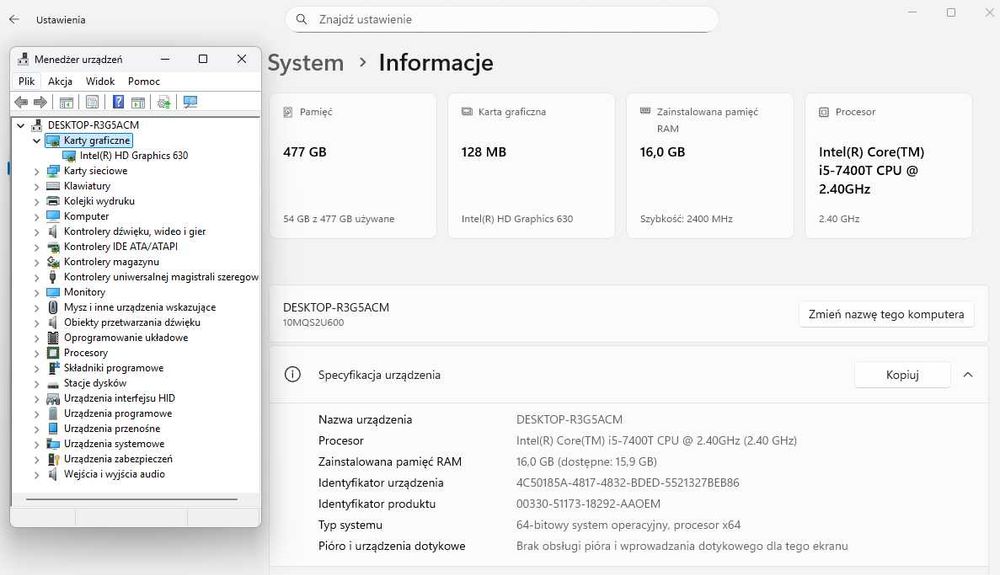Go to System in the breadcrumb
This screenshot has width=1000, height=575.
pyautogui.click(x=305, y=62)
